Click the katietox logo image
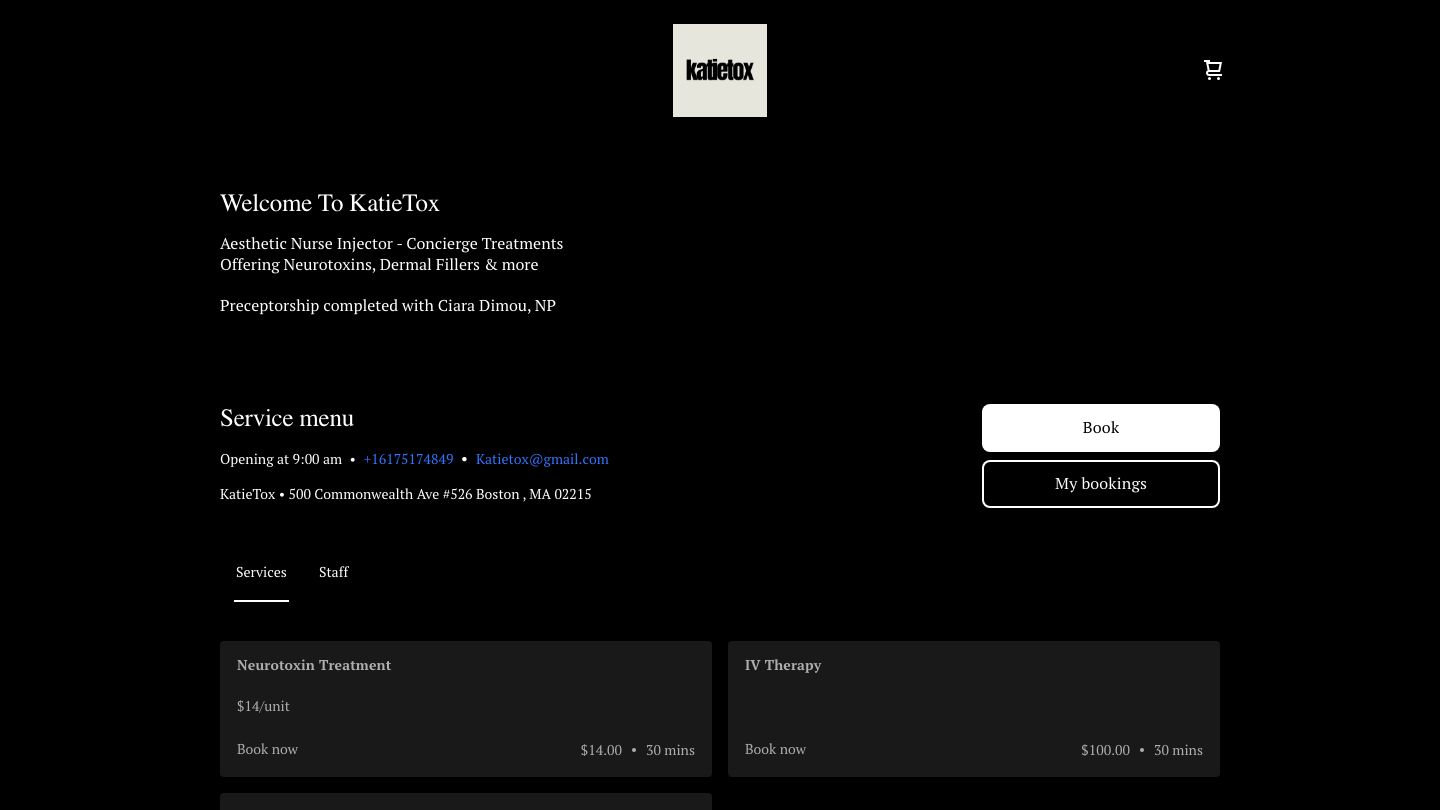 coord(720,70)
